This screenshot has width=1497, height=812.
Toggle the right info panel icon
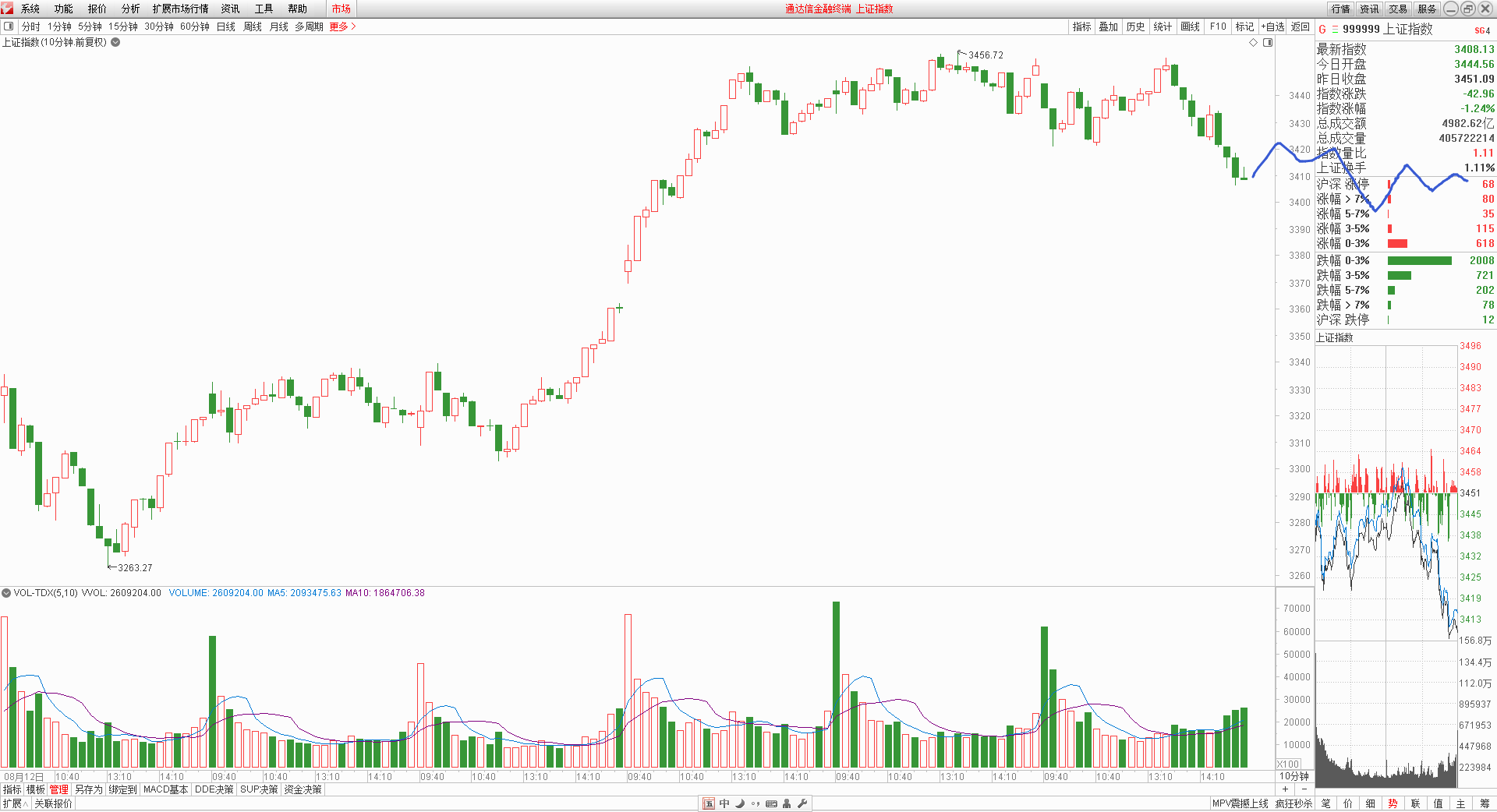tap(1268, 43)
